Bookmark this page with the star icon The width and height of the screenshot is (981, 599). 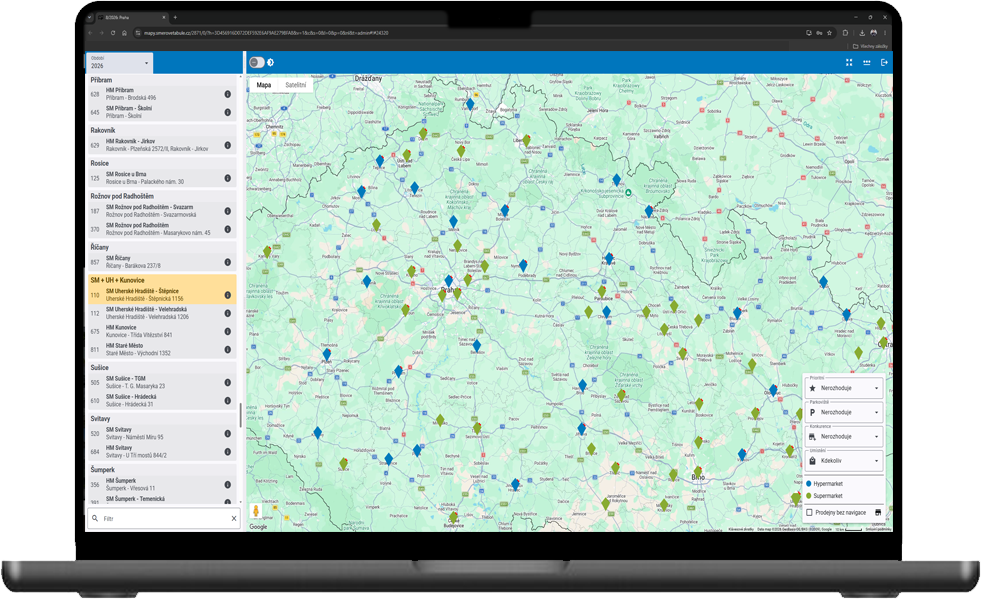pyautogui.click(x=830, y=33)
